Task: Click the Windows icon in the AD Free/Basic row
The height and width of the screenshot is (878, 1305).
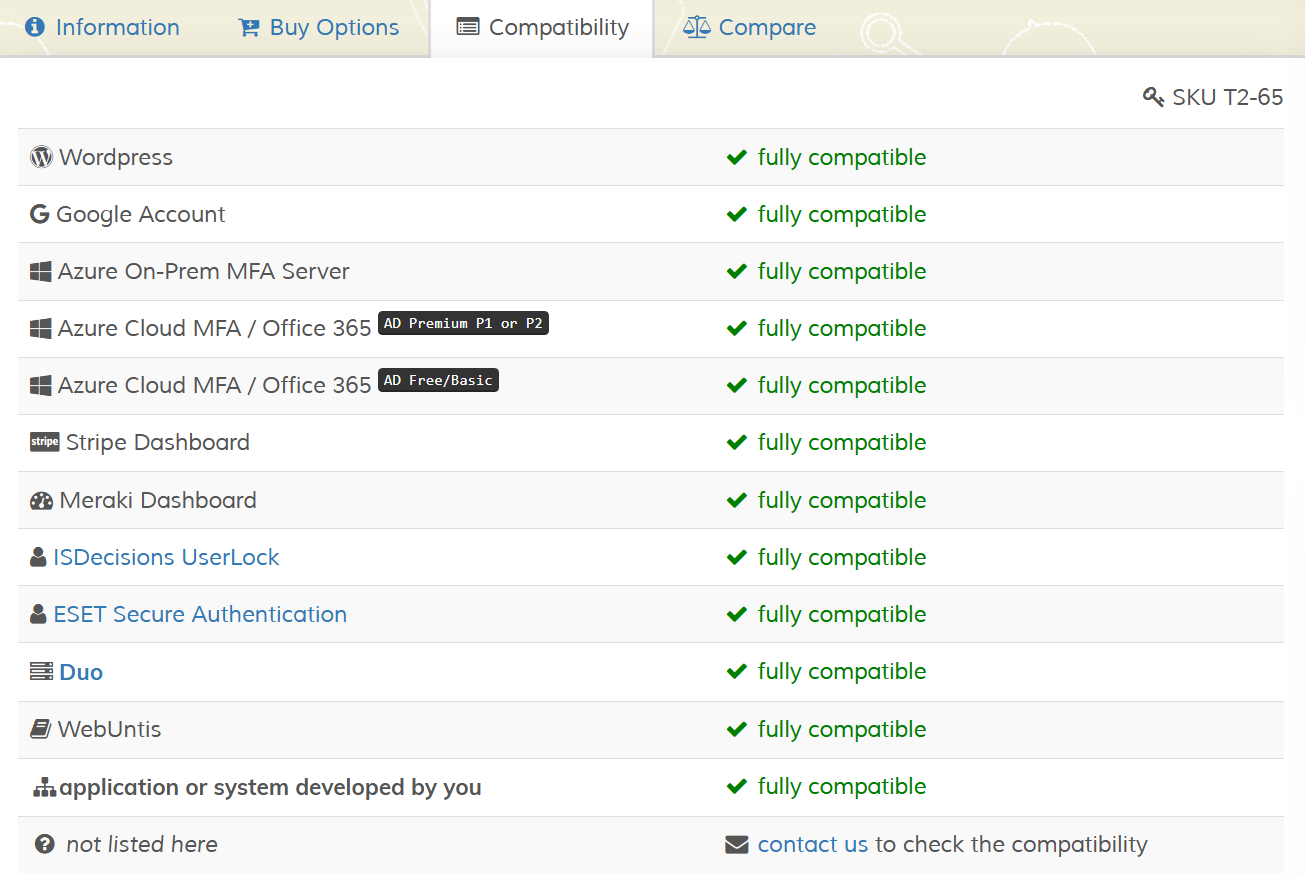Action: [x=41, y=385]
